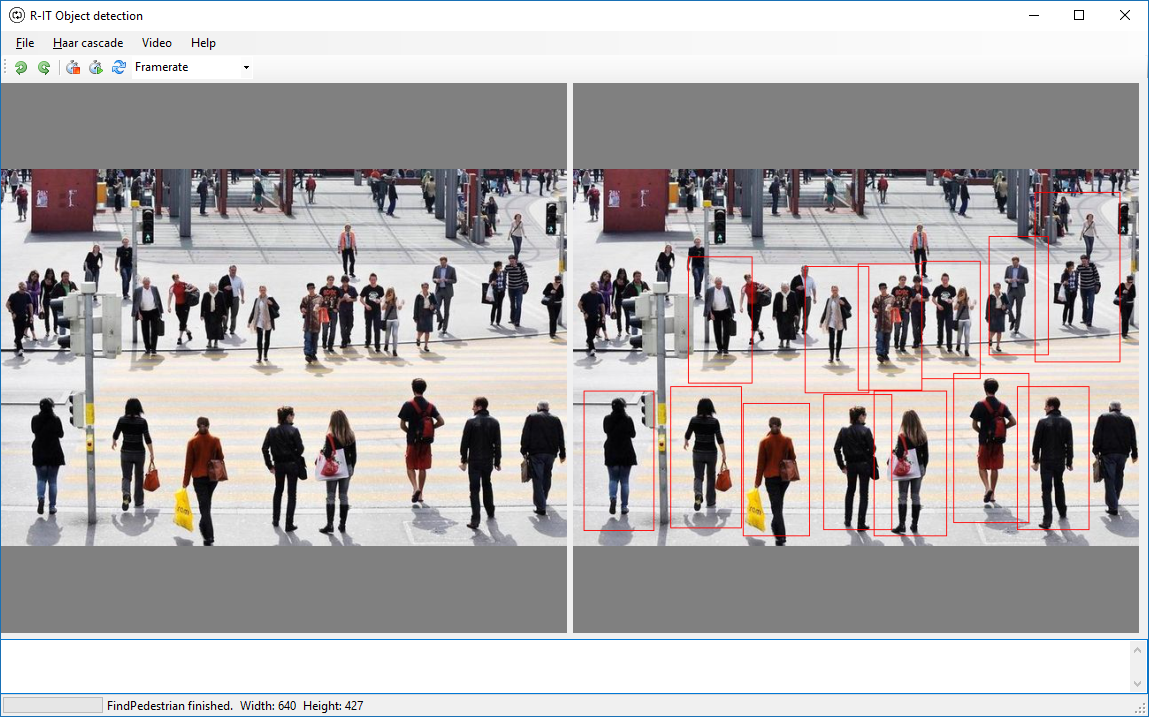Click the progress bar in the status bar
The width and height of the screenshot is (1149, 717).
[53, 705]
